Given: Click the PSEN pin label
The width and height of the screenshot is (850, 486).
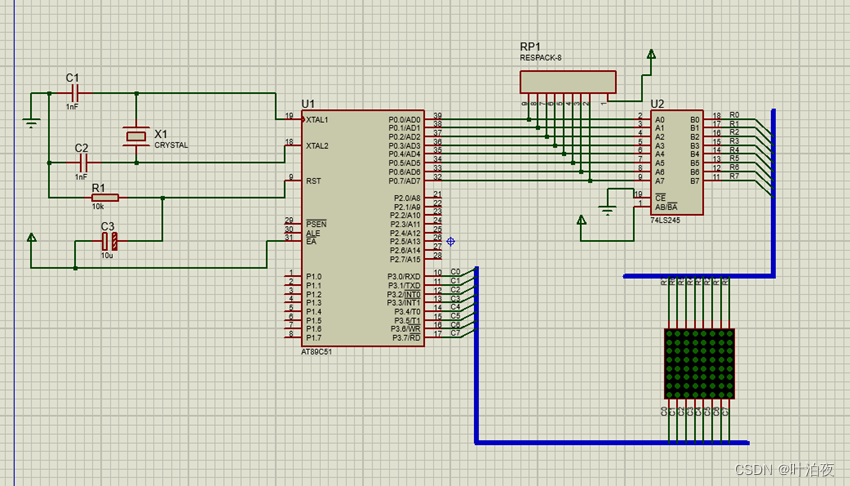Looking at the screenshot, I should (x=316, y=224).
